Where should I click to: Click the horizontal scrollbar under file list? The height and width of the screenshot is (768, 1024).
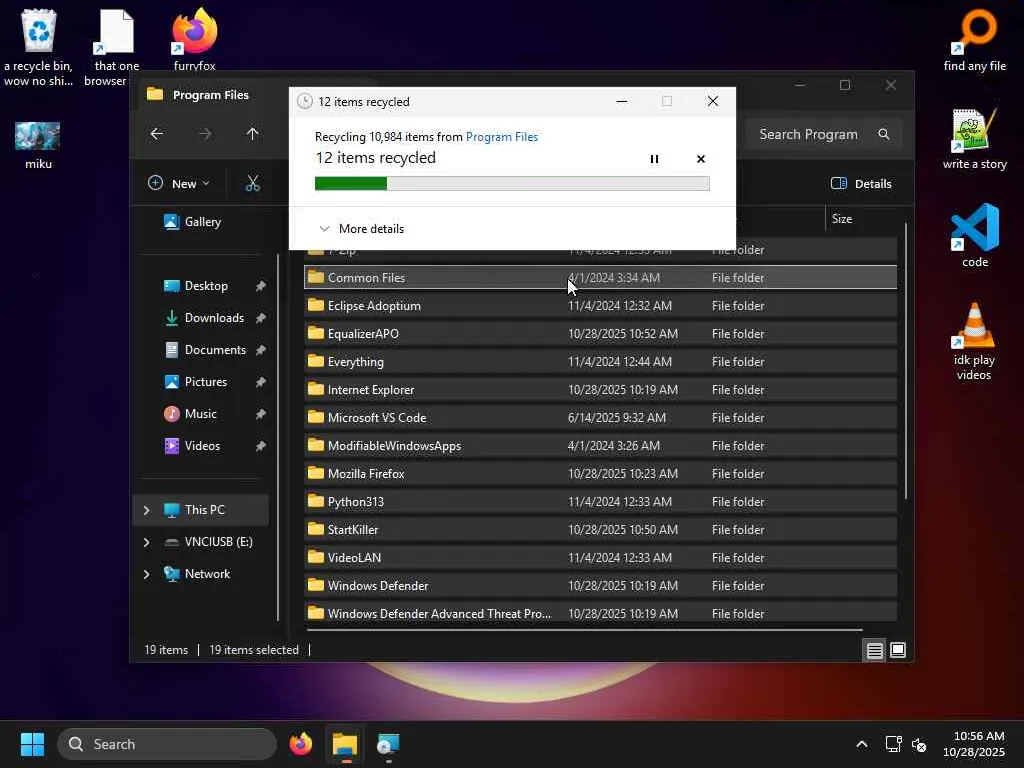(584, 630)
